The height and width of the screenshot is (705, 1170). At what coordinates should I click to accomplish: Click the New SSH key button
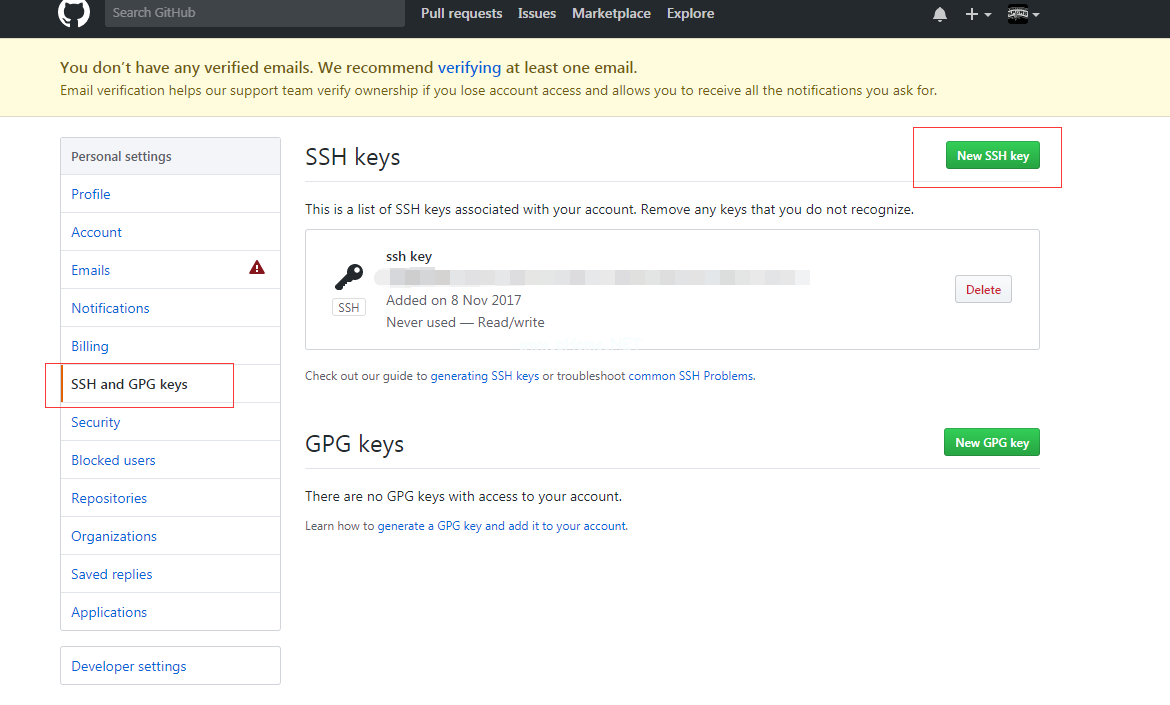(992, 155)
